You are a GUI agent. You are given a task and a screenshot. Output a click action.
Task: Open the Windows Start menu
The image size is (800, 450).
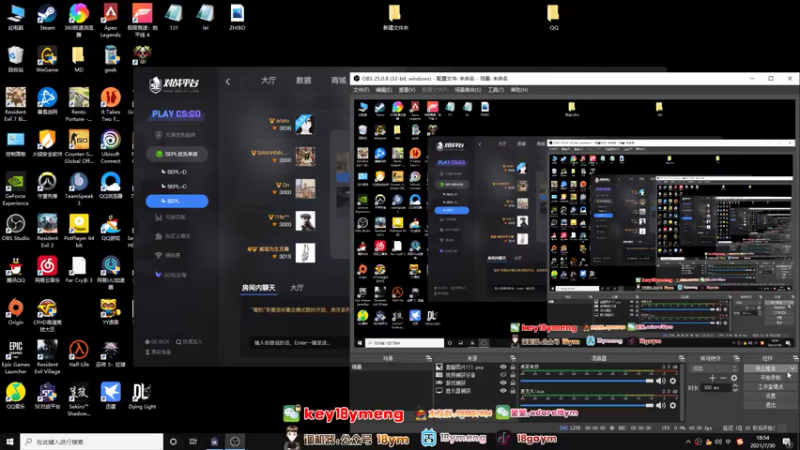(10, 441)
